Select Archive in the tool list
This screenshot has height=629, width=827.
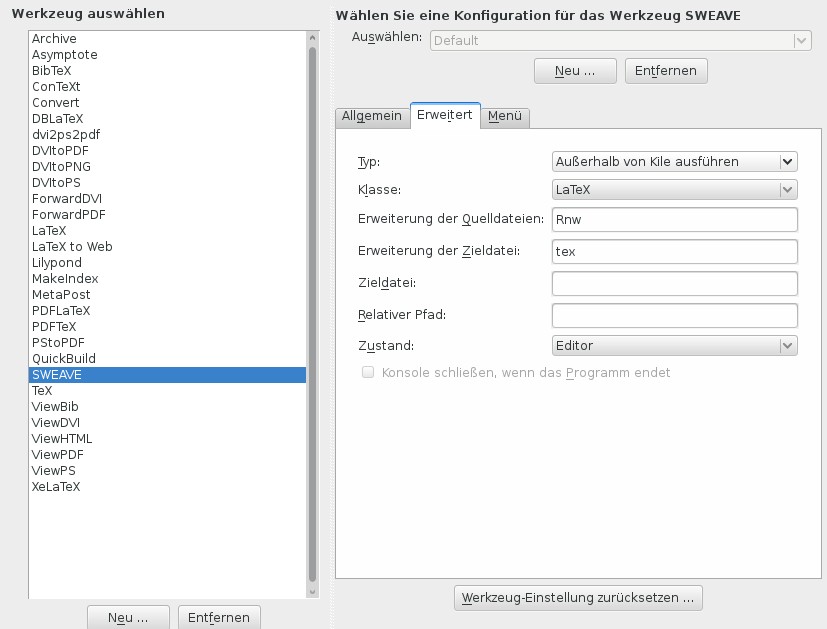click(x=167, y=38)
